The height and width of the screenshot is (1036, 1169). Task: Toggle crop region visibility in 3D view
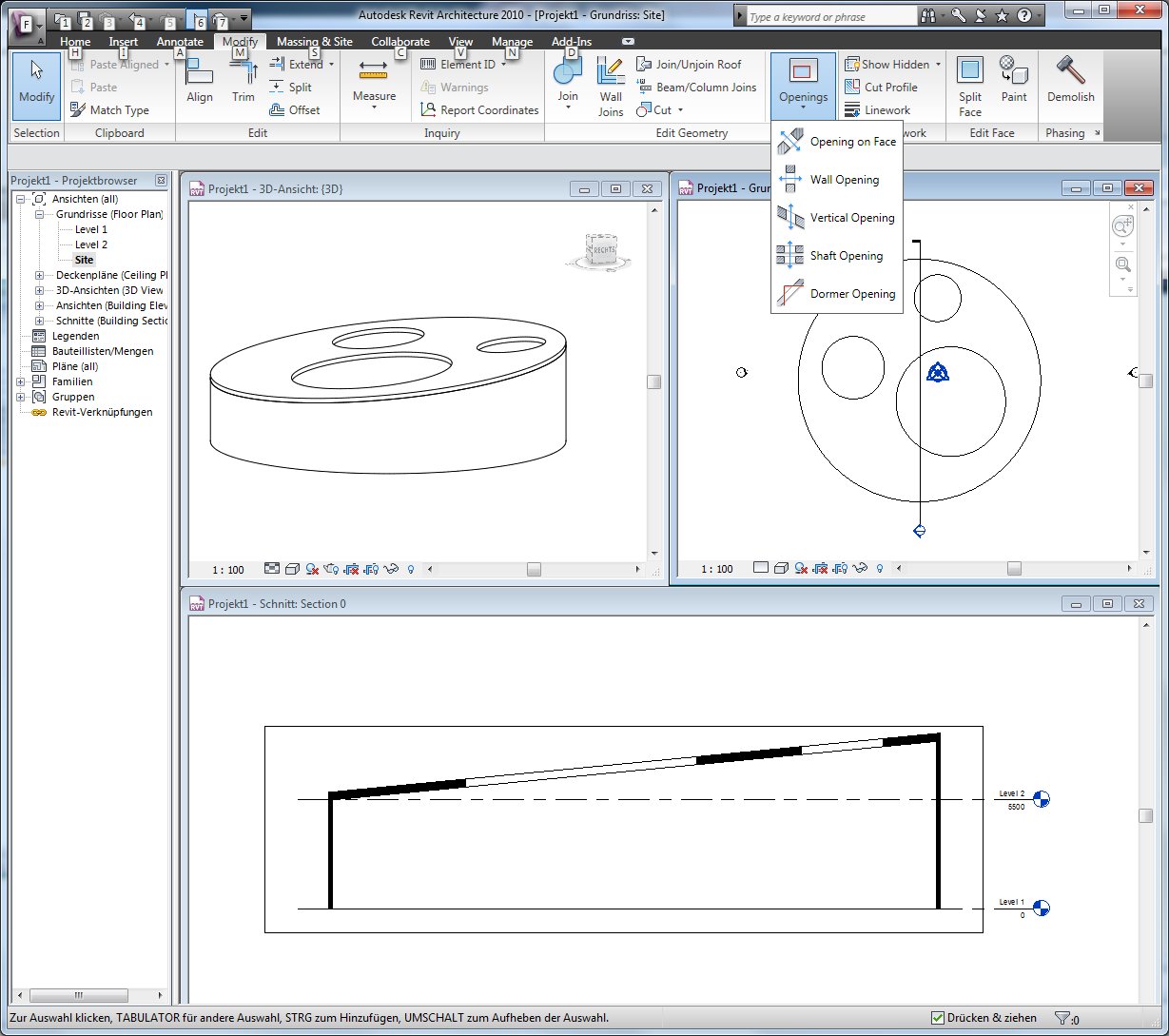pos(372,569)
